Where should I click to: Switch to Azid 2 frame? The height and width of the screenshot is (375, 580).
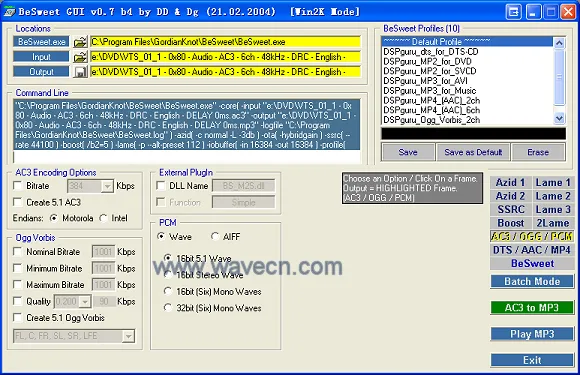pyautogui.click(x=510, y=196)
